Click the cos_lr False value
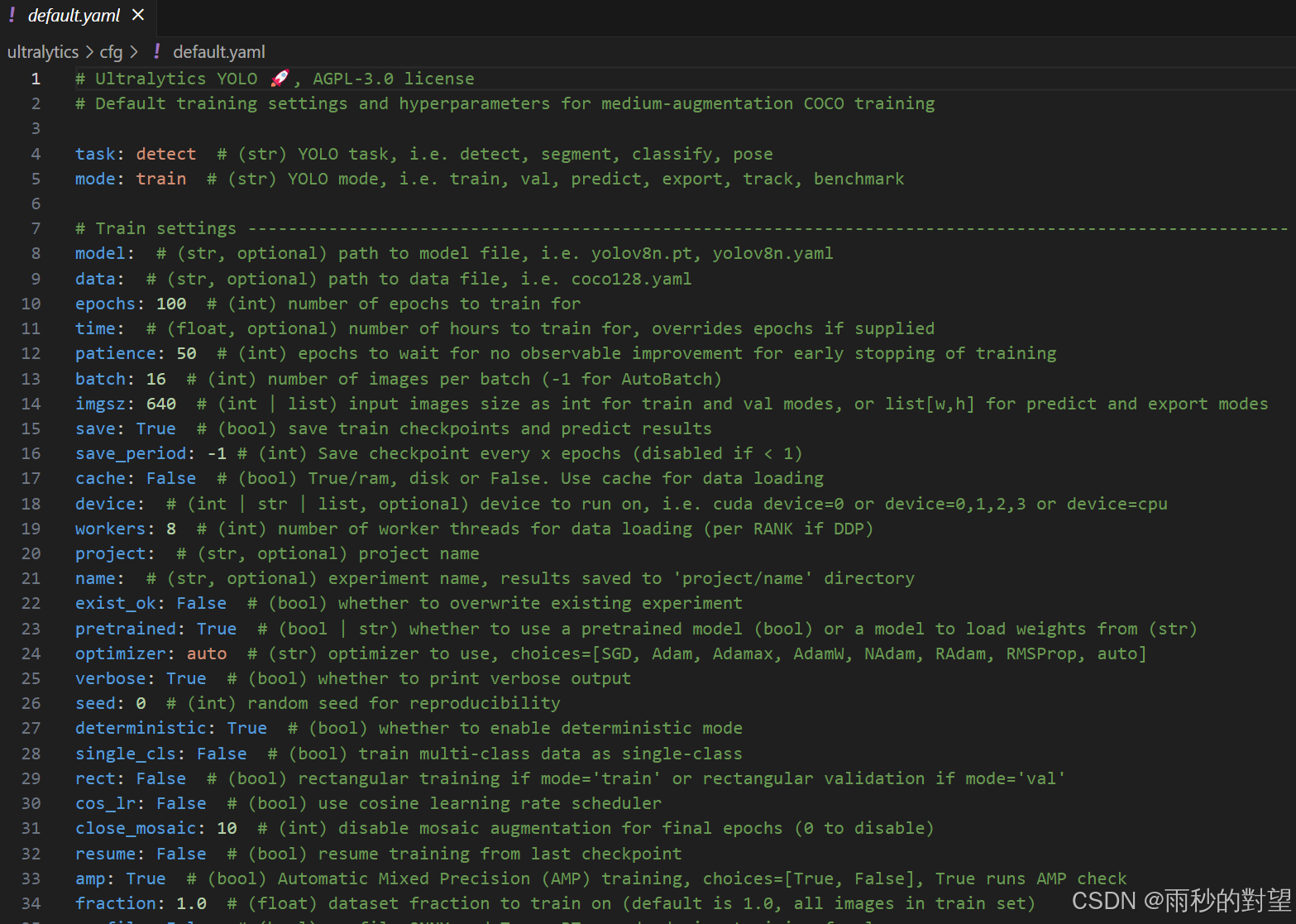This screenshot has width=1296, height=924. pyautogui.click(x=181, y=803)
